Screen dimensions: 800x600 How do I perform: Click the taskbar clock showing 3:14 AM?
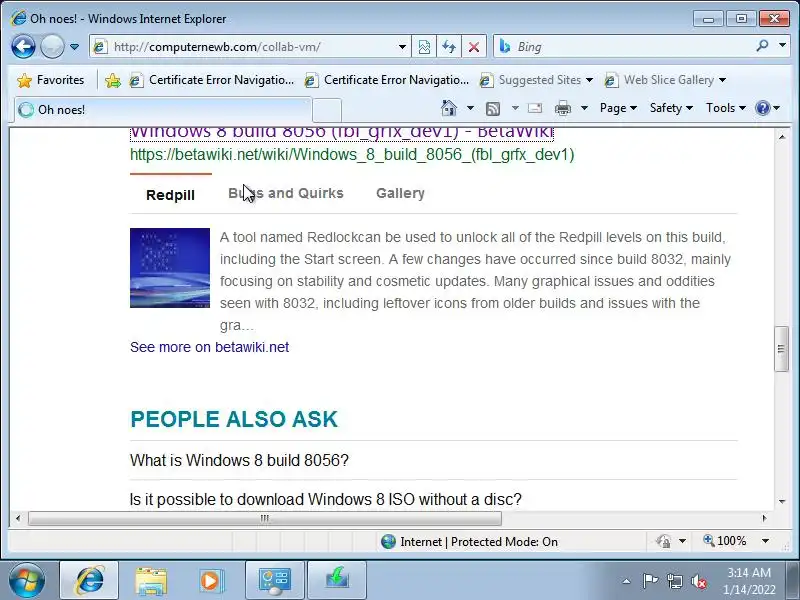pyautogui.click(x=749, y=581)
